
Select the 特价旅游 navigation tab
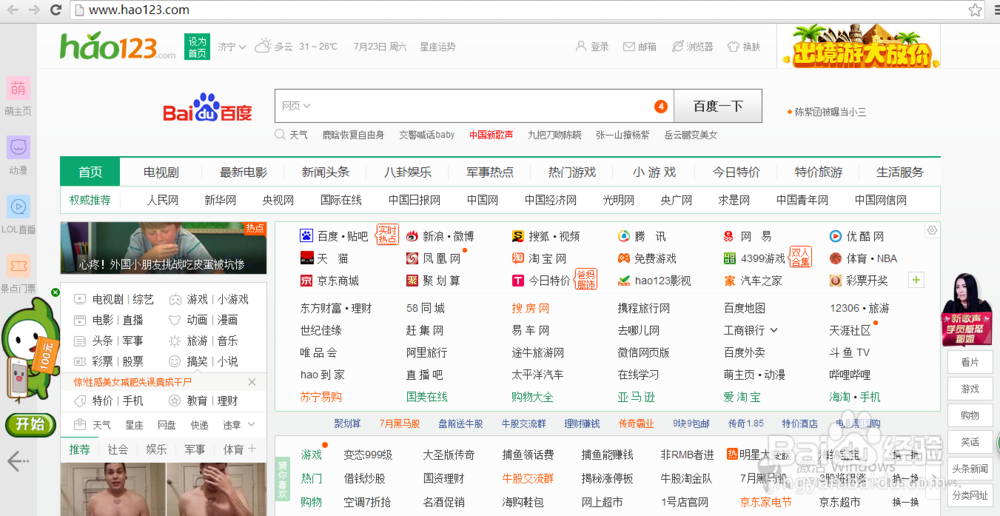818,172
